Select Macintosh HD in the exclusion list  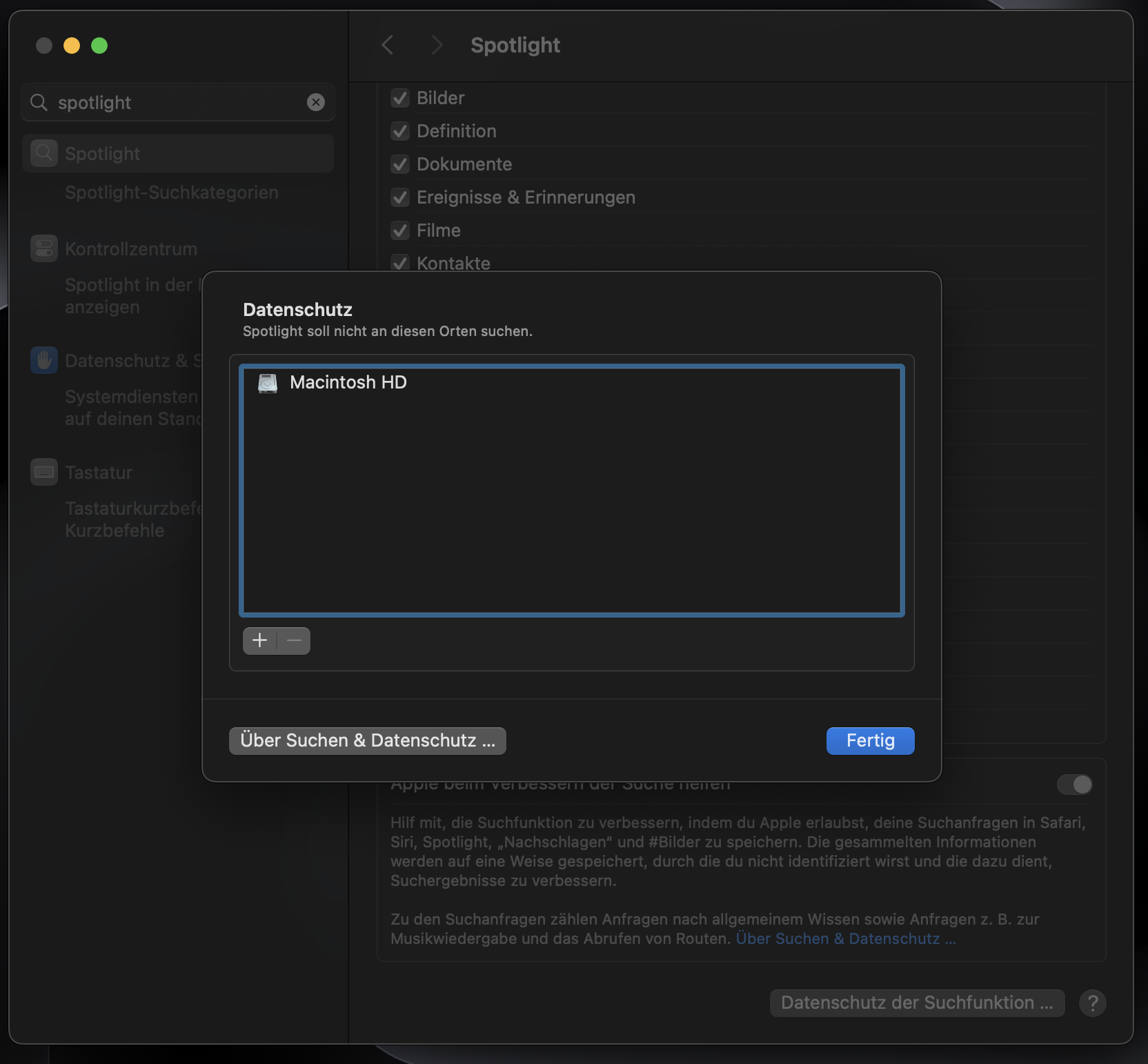click(x=348, y=383)
